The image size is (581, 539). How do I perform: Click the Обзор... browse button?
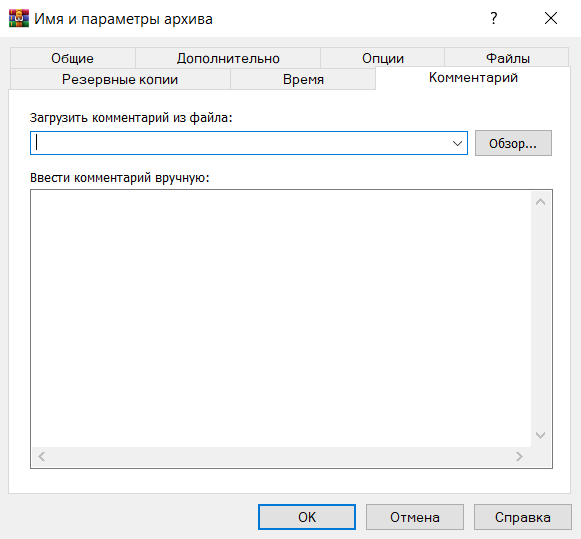[513, 143]
